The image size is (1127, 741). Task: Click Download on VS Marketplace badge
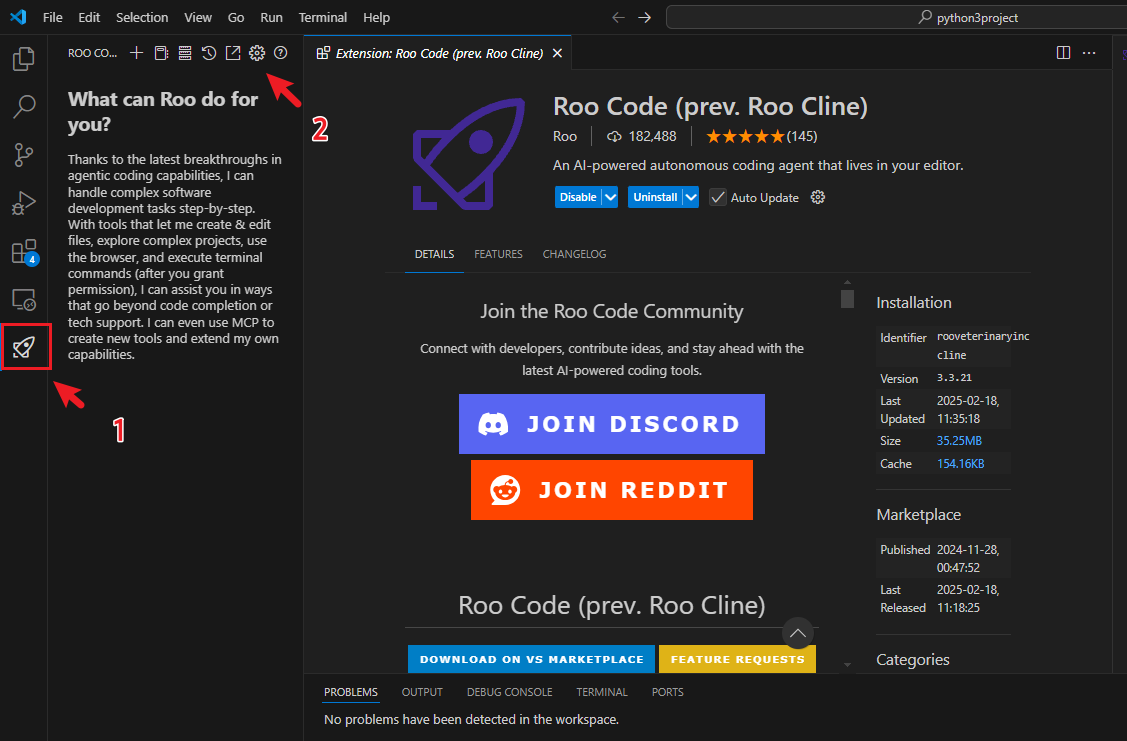pos(531,659)
